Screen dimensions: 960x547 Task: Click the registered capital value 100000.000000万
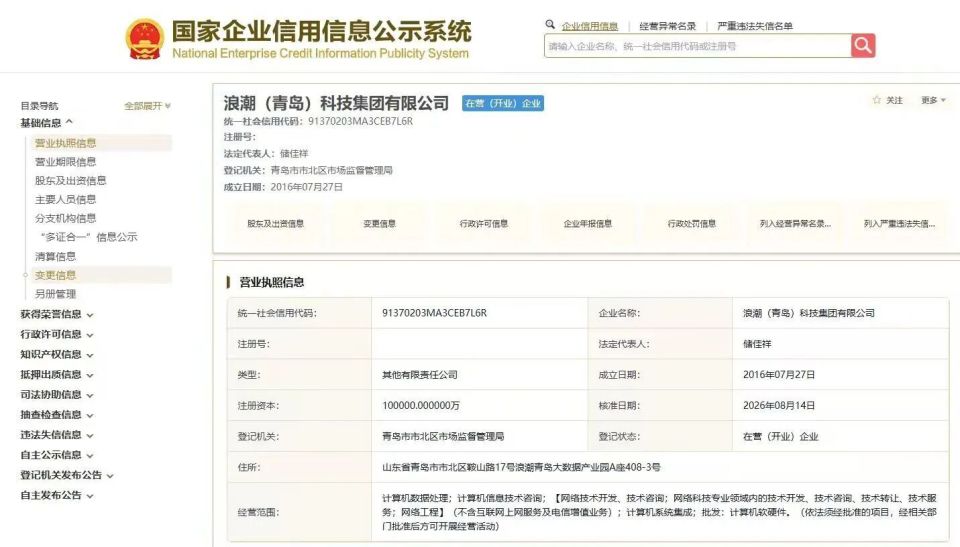pyautogui.click(x=421, y=406)
